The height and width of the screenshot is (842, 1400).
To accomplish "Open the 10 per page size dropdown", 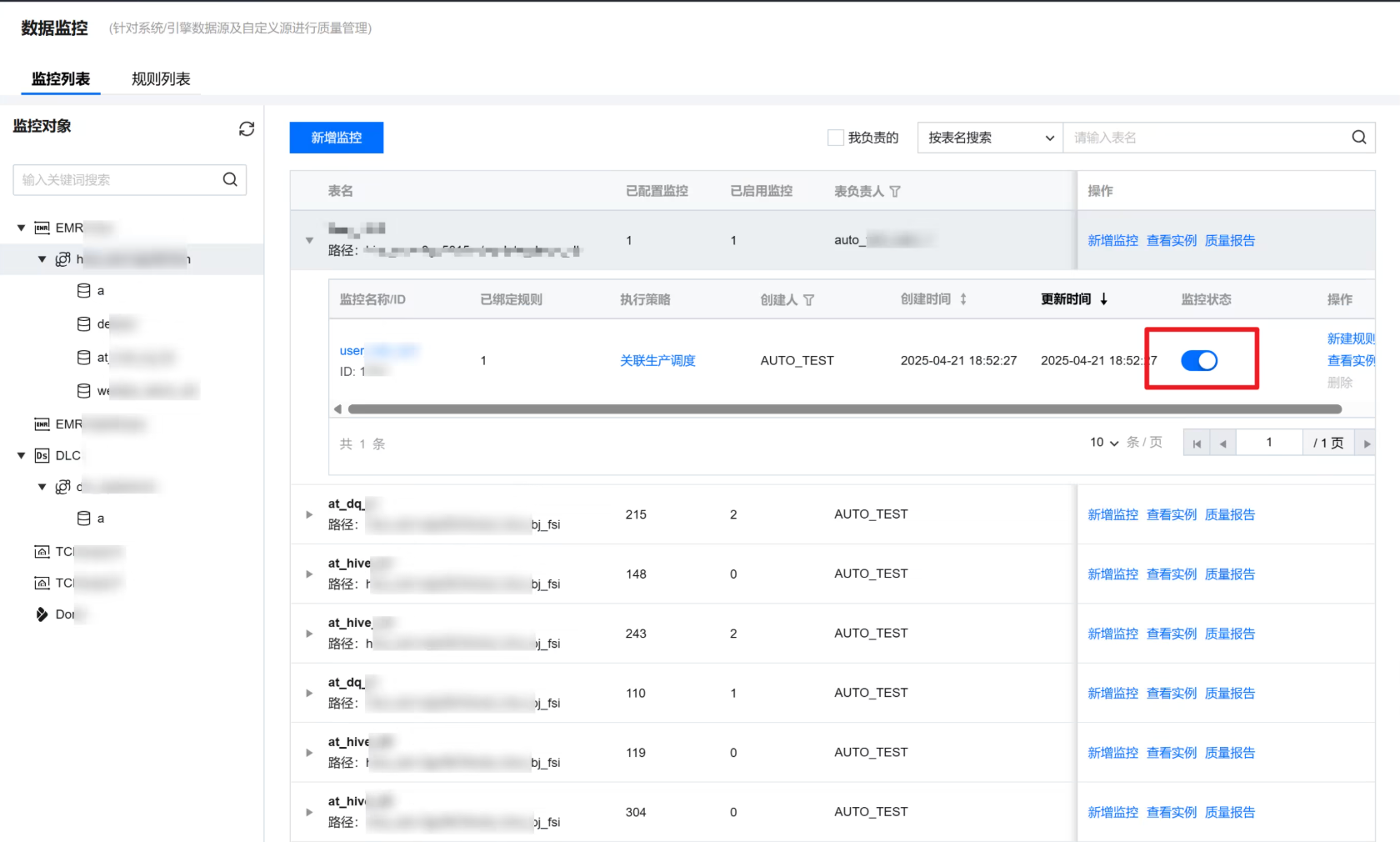I will coord(1104,443).
